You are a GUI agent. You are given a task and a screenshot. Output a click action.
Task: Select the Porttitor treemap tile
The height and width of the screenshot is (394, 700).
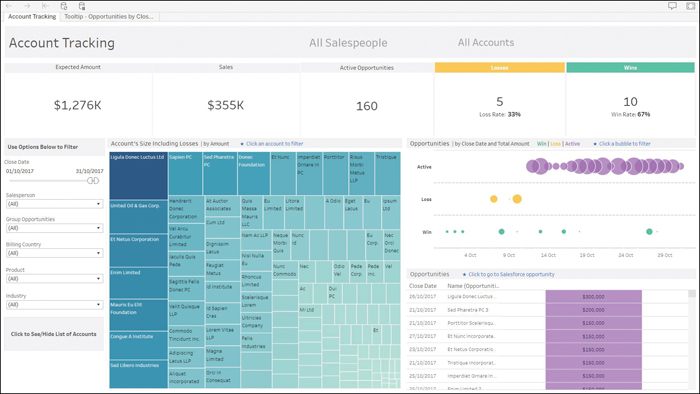click(335, 174)
